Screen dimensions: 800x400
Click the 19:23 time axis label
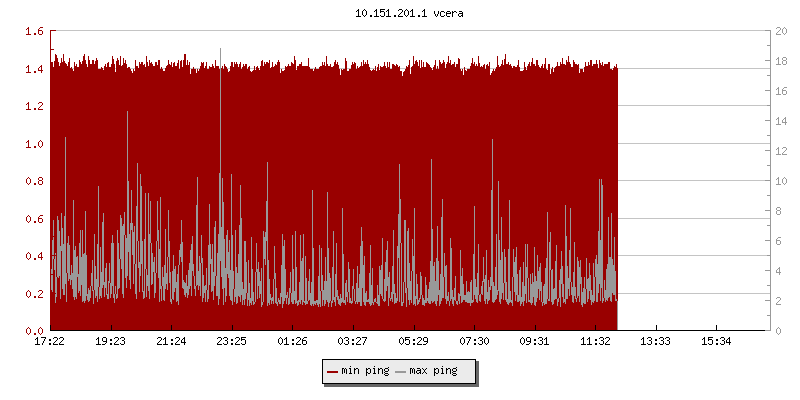click(110, 341)
